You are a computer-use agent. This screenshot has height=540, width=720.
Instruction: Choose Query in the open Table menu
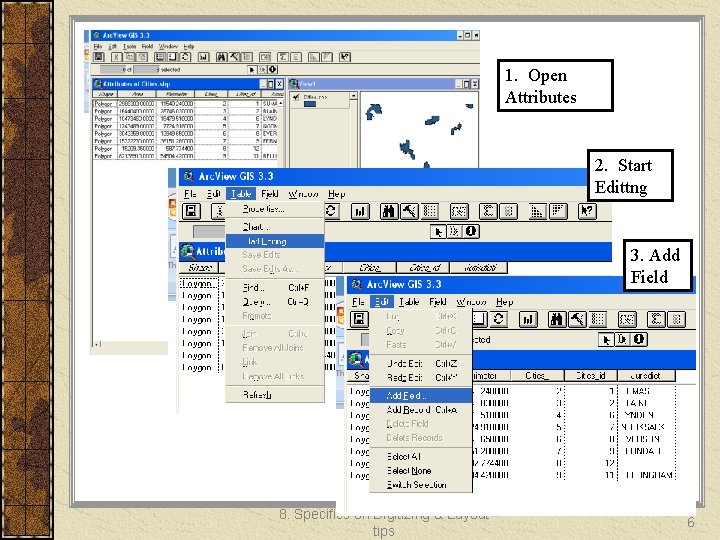275,302
